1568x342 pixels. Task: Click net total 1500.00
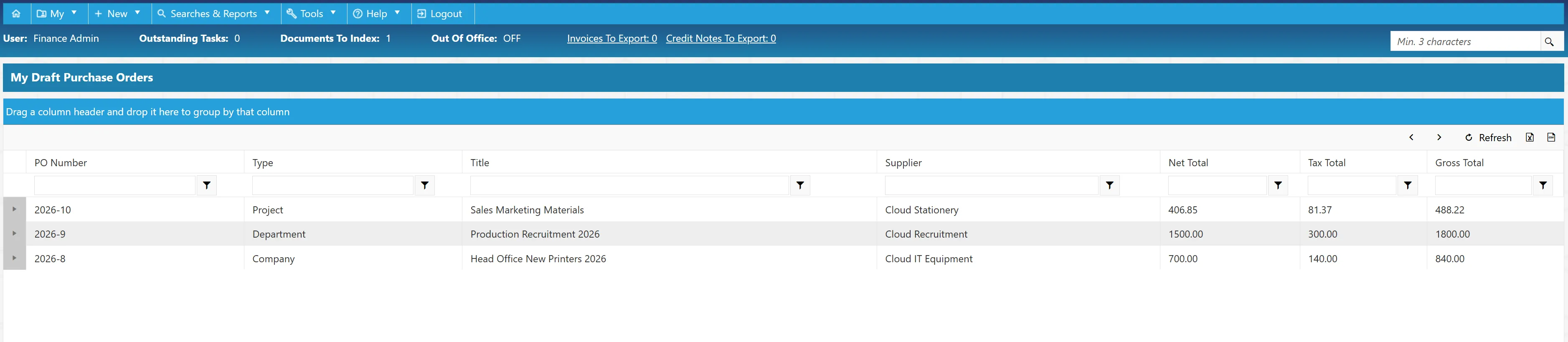coord(1186,234)
